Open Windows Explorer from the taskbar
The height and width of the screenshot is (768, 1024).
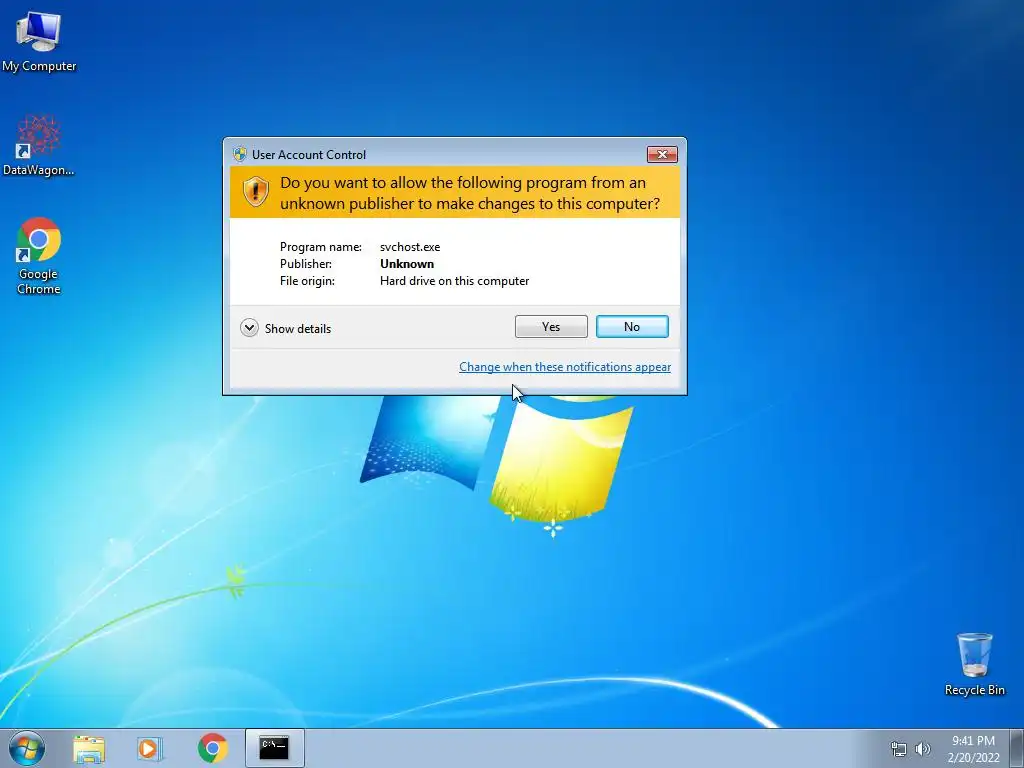89,748
